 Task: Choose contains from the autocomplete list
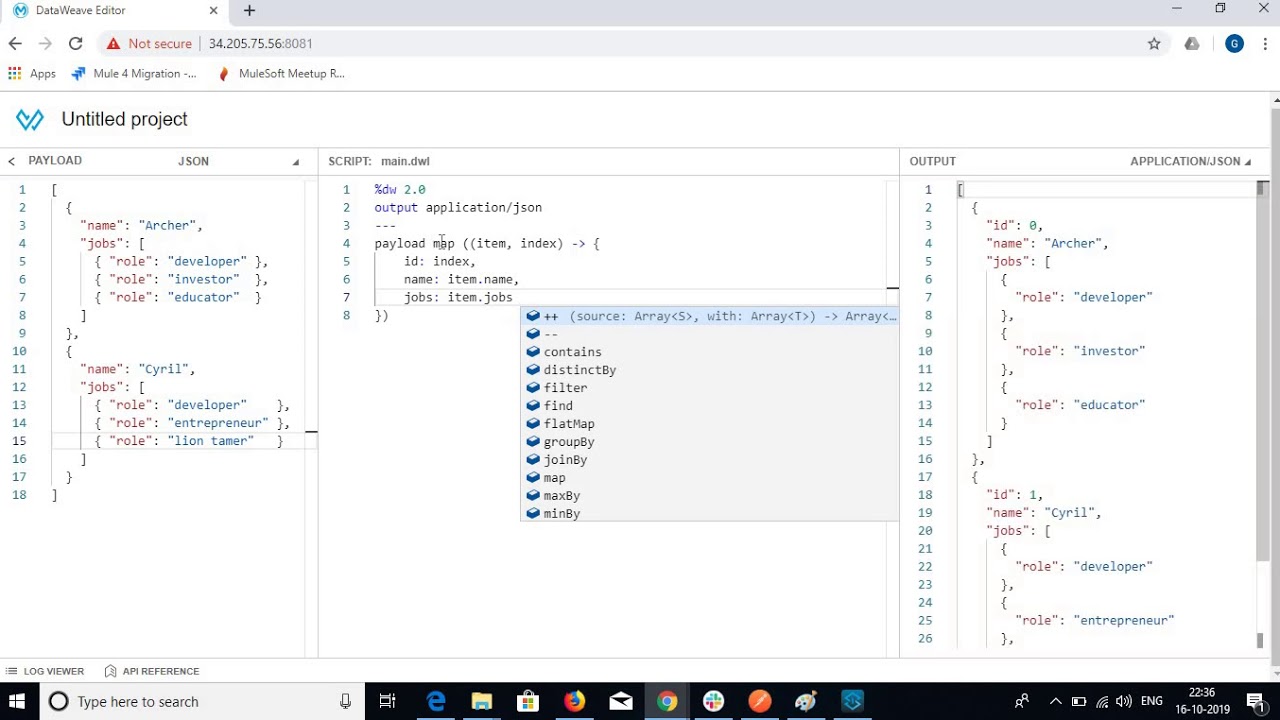click(710, 352)
